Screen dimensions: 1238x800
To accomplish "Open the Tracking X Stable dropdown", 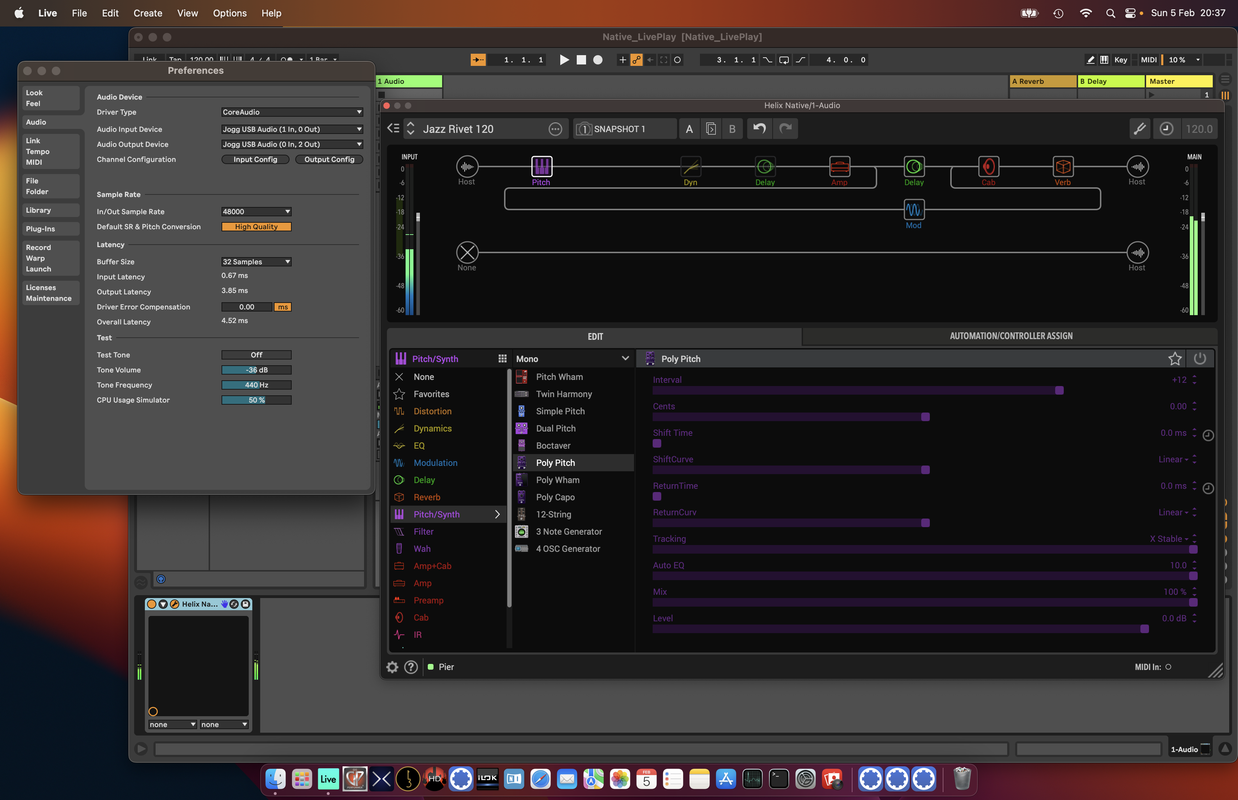I will (1171, 539).
